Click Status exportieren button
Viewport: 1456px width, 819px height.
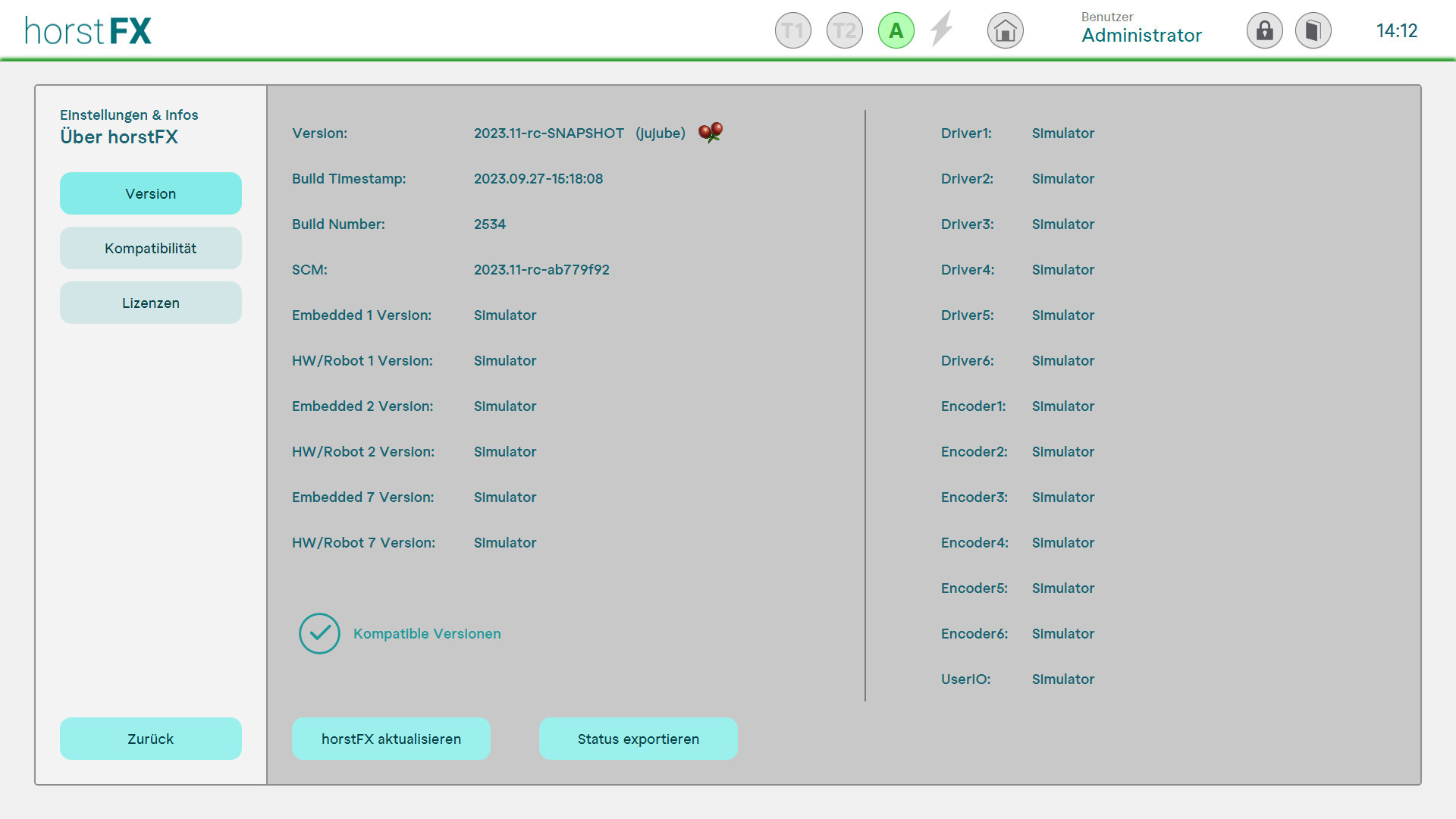pyautogui.click(x=638, y=739)
